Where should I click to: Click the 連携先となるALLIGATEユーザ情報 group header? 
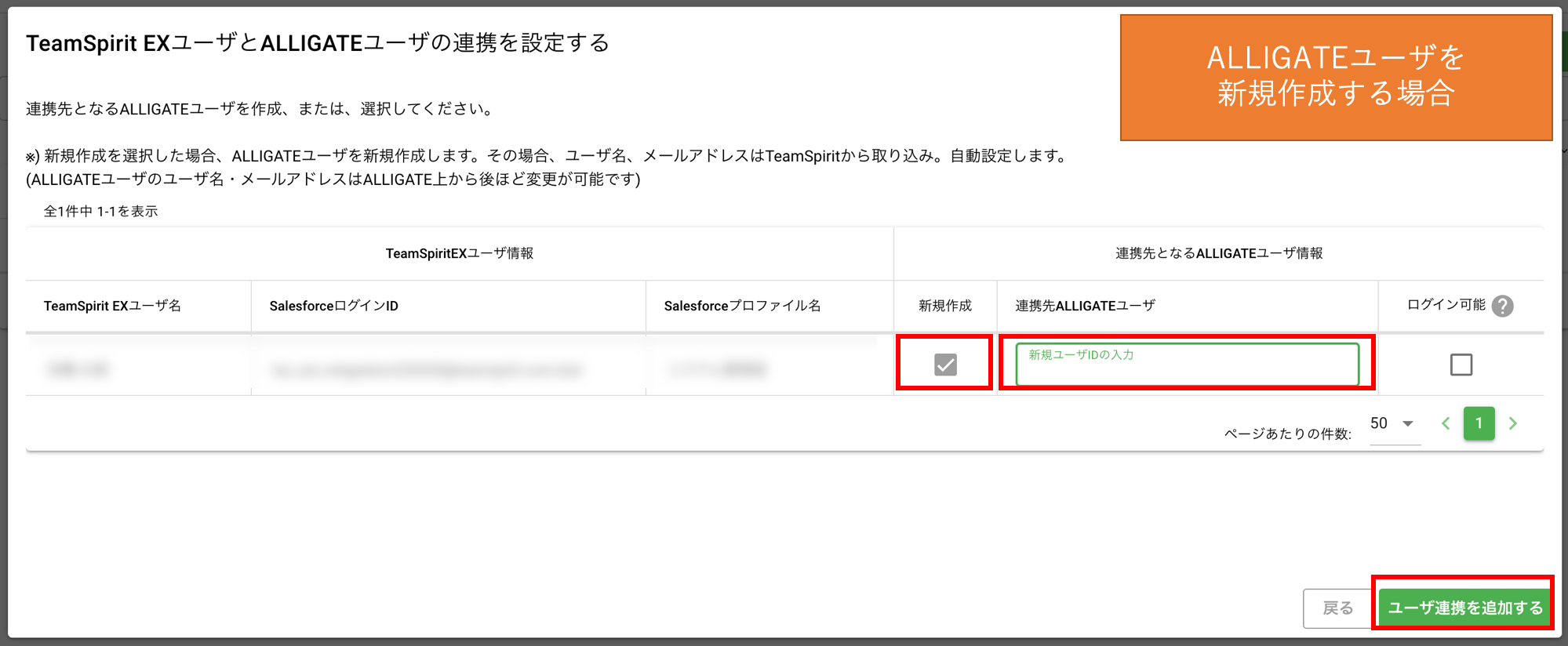tap(1219, 253)
